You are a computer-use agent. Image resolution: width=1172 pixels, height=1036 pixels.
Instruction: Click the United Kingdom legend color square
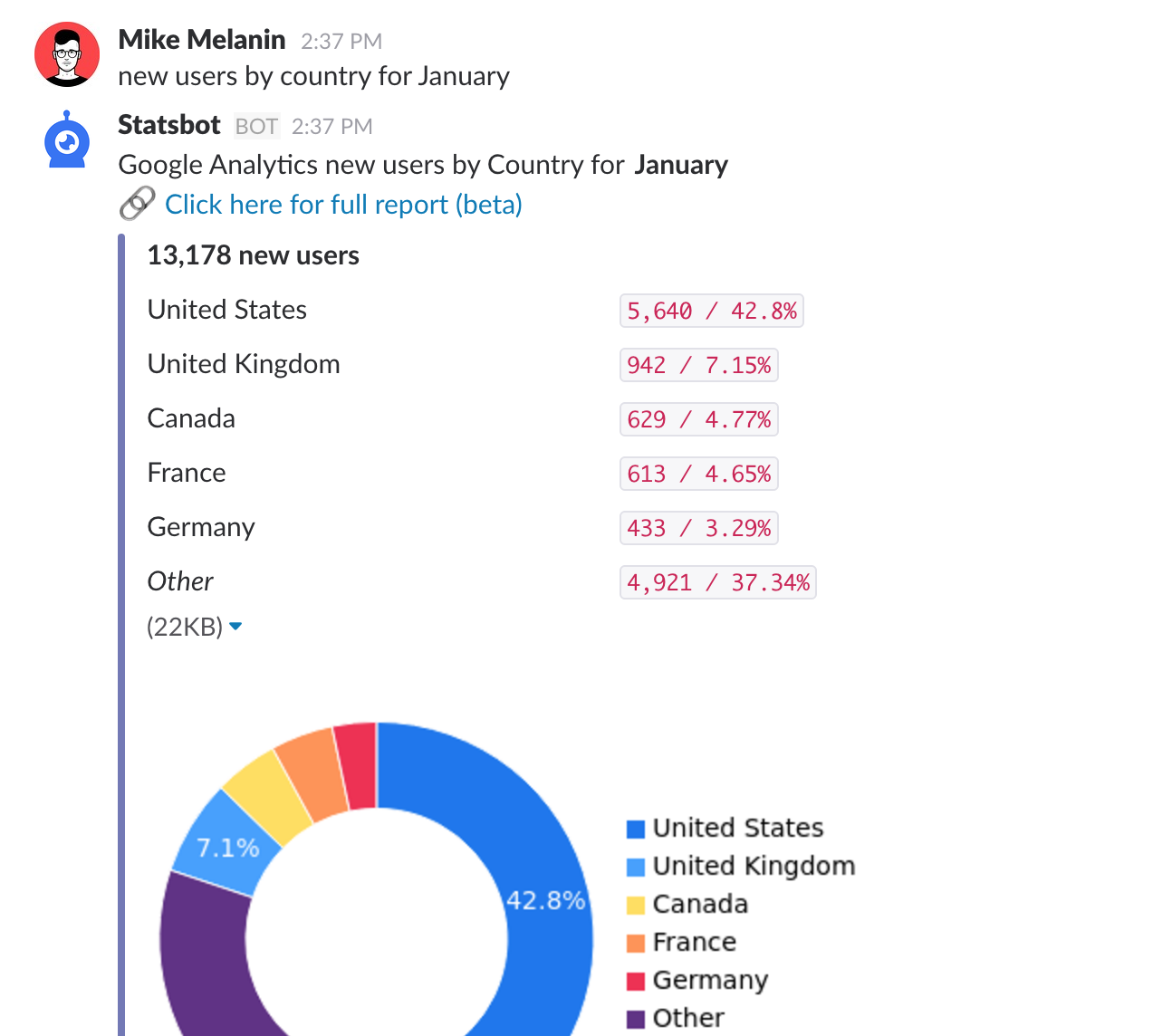point(636,867)
